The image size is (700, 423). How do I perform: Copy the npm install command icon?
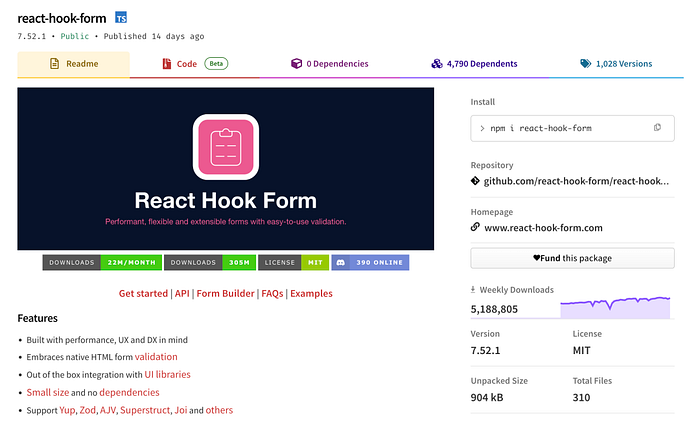coord(657,128)
